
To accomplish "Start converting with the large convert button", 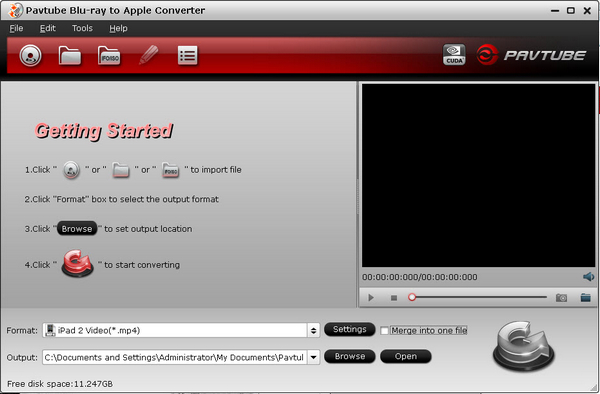I will click(523, 346).
